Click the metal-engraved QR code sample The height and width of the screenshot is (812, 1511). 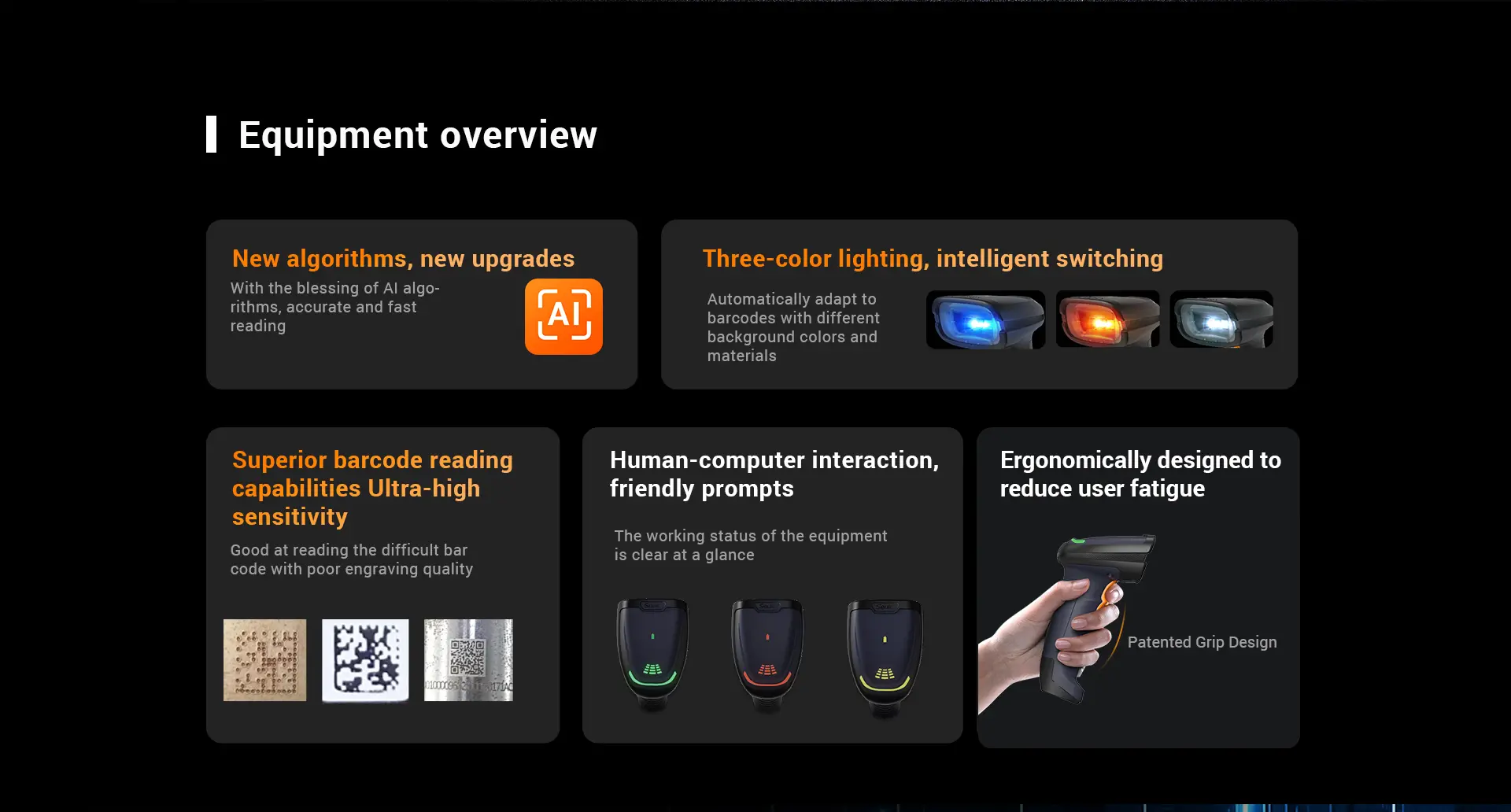click(468, 660)
